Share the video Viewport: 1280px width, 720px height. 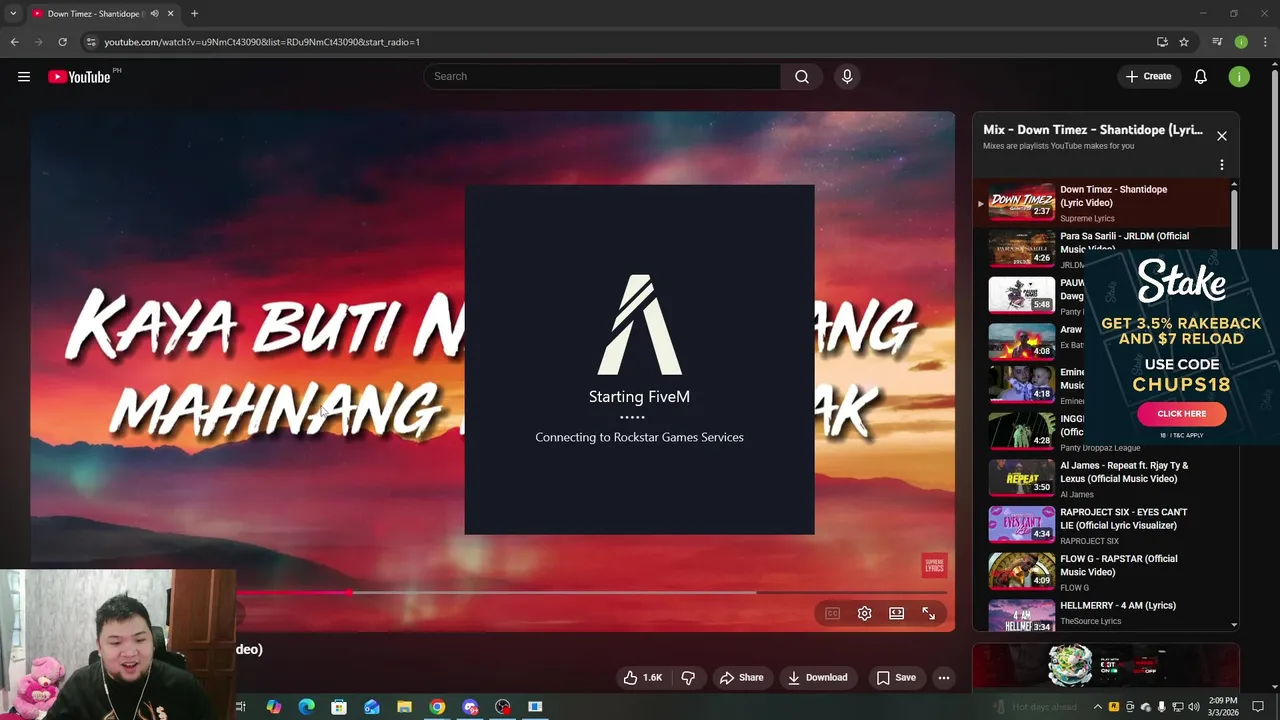[x=741, y=678]
